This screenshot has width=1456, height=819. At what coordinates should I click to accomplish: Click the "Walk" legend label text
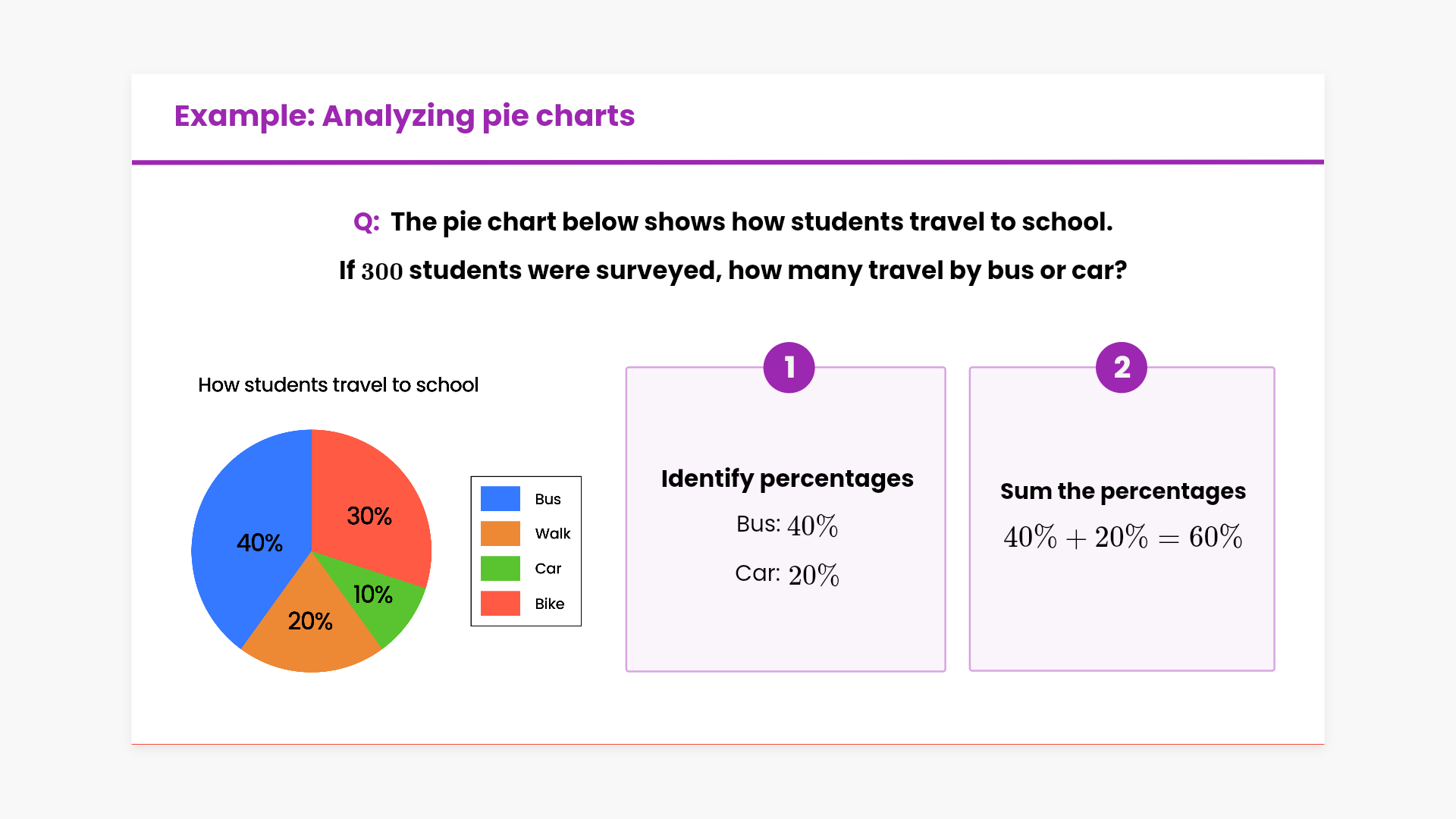pyautogui.click(x=552, y=534)
